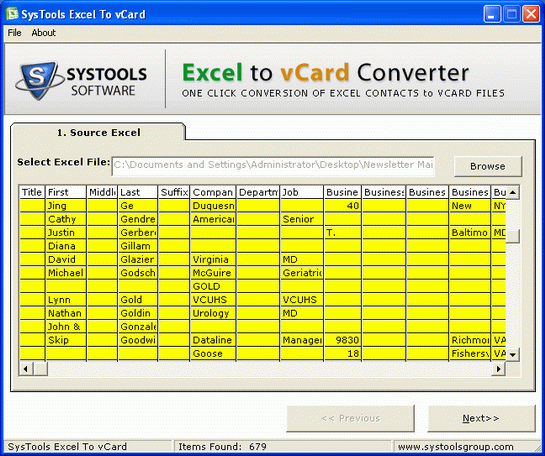Select the company cell Dataline
Image resolution: width=545 pixels, height=456 pixels.
pos(213,340)
